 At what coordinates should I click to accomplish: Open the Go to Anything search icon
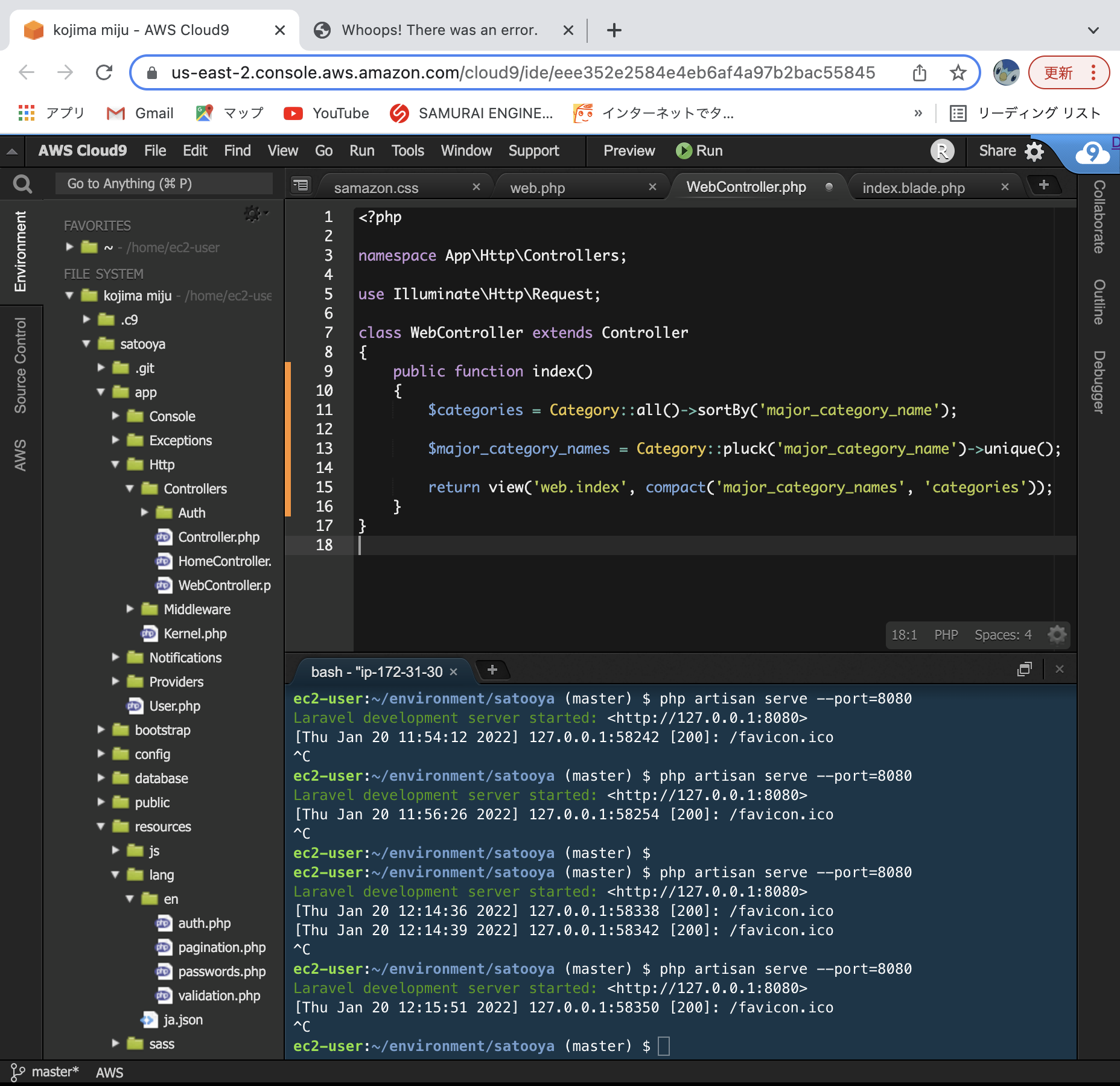tap(22, 183)
